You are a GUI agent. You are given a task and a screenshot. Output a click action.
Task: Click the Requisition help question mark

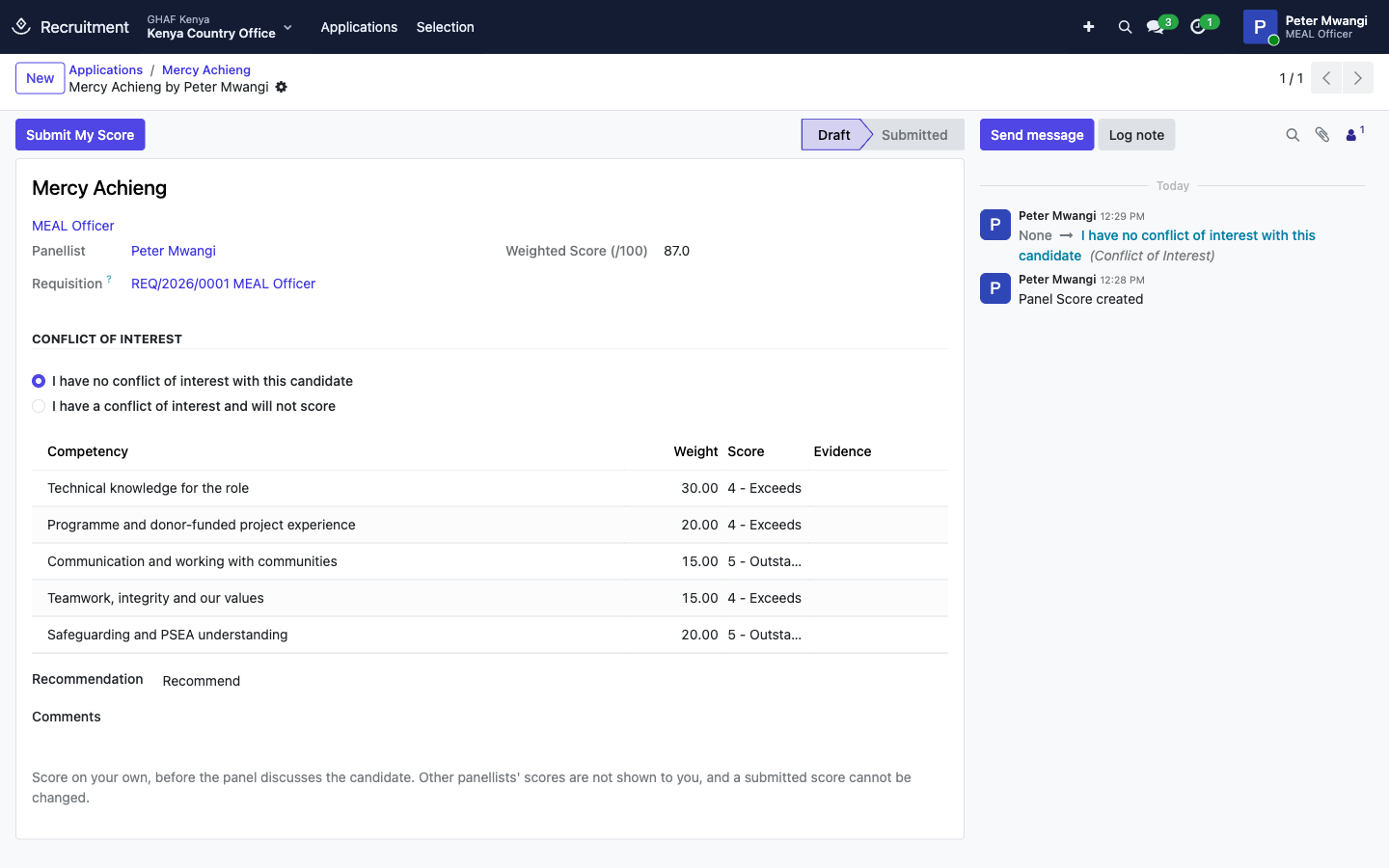(x=109, y=280)
